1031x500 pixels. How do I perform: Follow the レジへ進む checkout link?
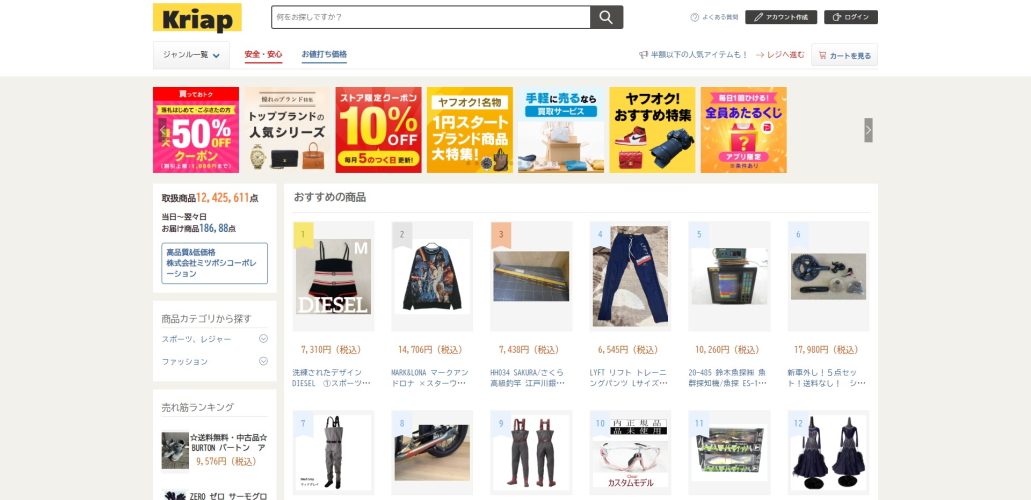pos(780,55)
